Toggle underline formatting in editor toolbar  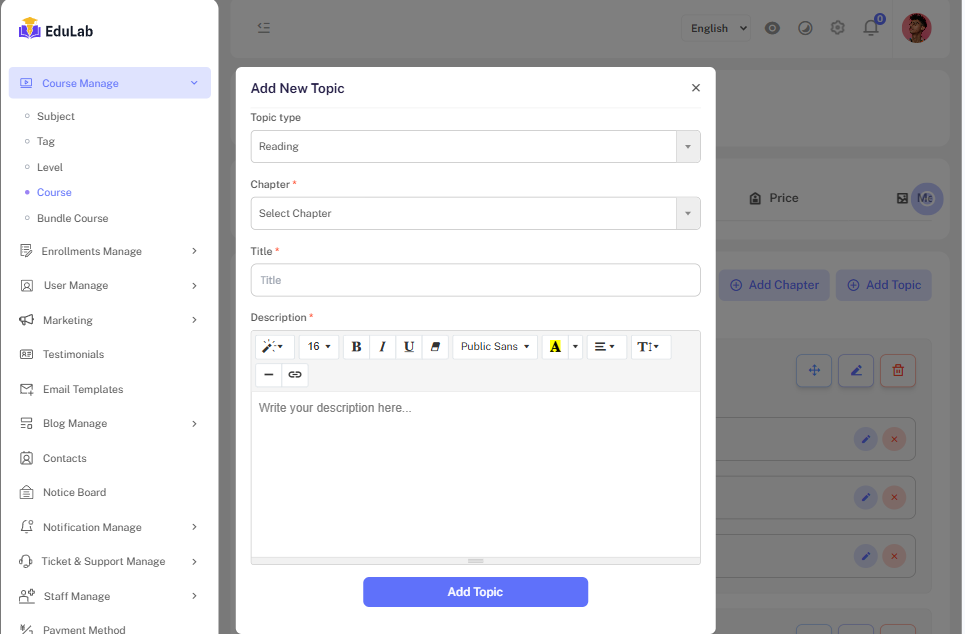coord(408,347)
